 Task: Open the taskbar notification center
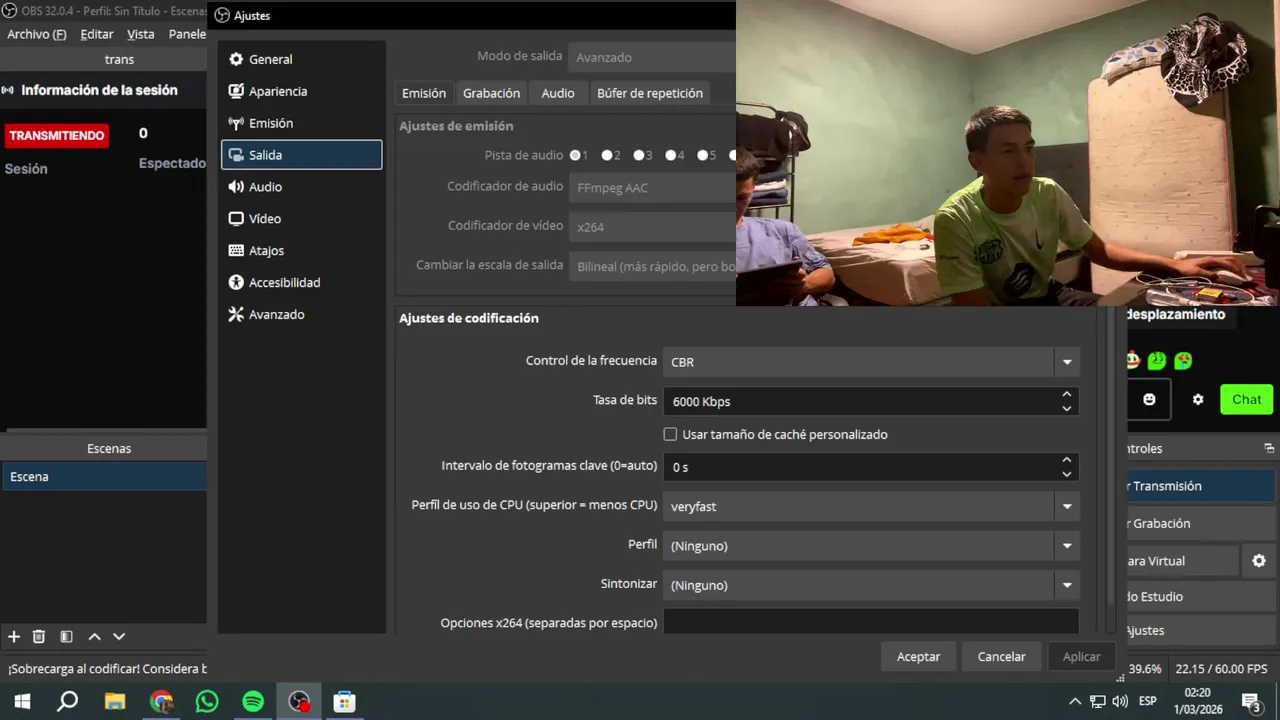click(x=1251, y=702)
